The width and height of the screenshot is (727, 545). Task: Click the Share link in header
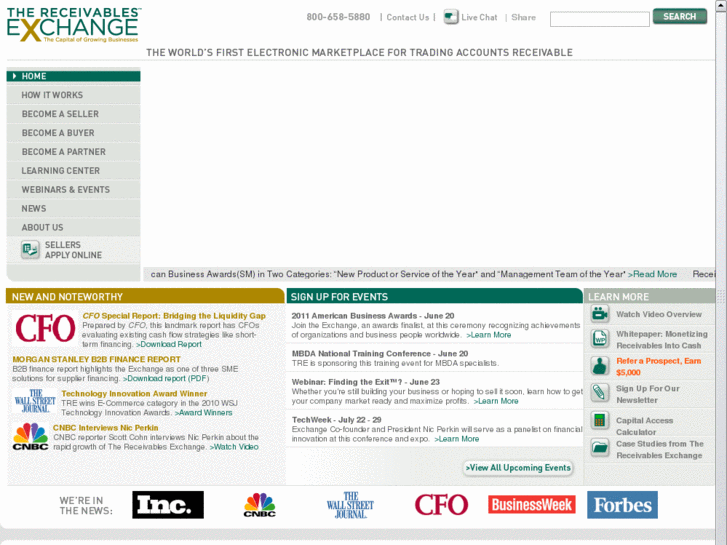[x=523, y=18]
